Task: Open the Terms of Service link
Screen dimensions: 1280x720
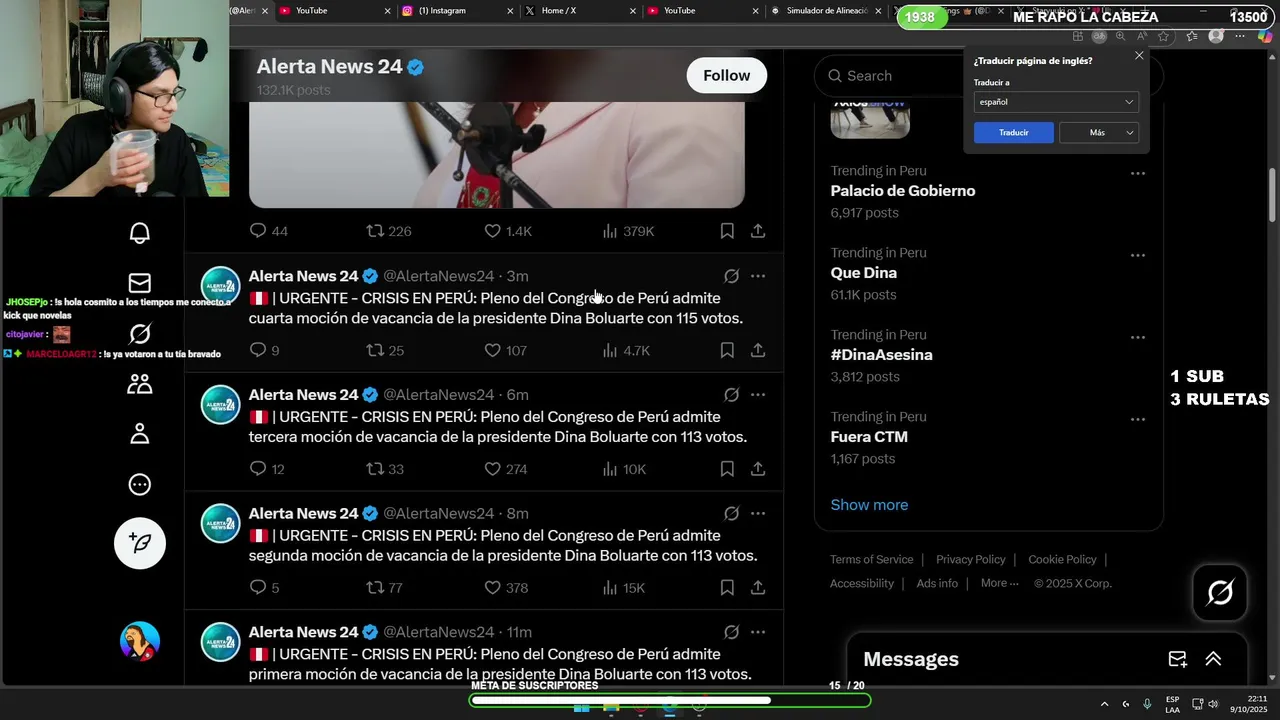Action: click(x=872, y=560)
